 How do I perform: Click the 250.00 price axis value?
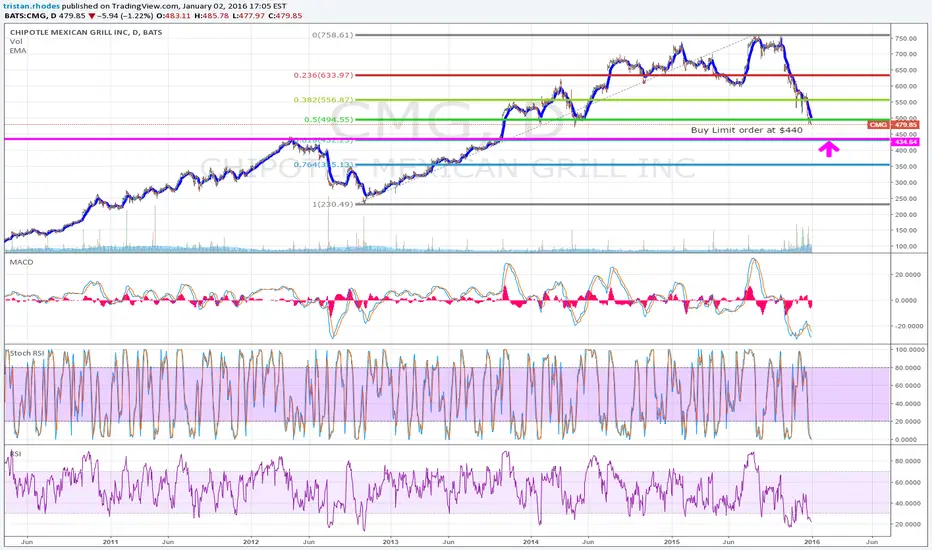[x=906, y=199]
